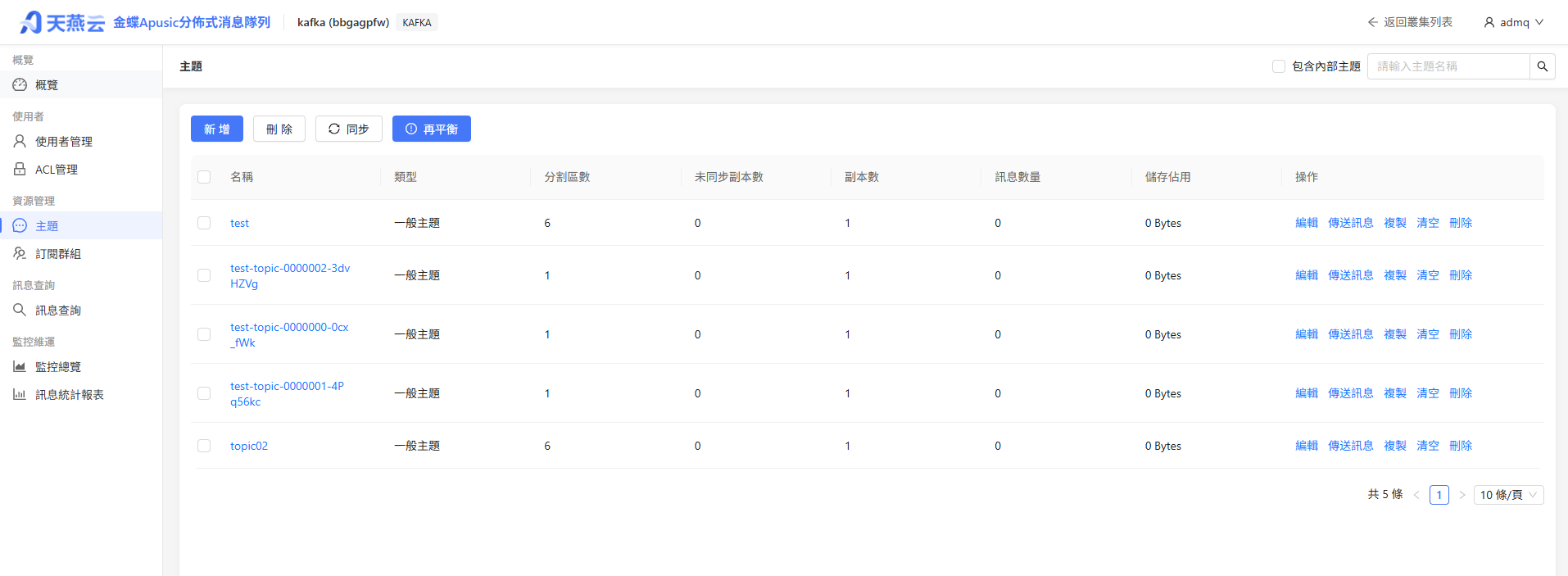Click the 請輸入主題名稱 search field
Screen dimensions: 1568x576
1448,66
